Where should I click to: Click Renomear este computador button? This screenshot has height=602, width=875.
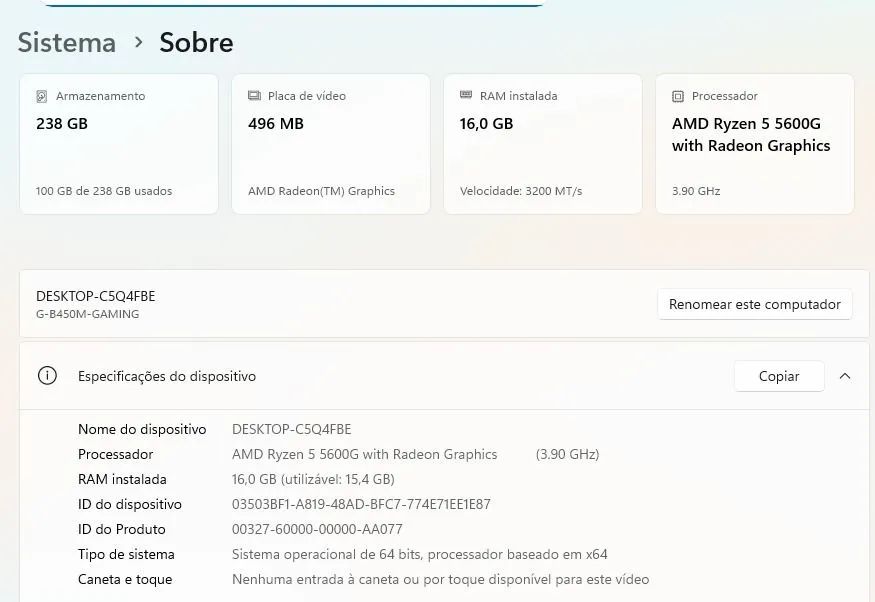(754, 304)
